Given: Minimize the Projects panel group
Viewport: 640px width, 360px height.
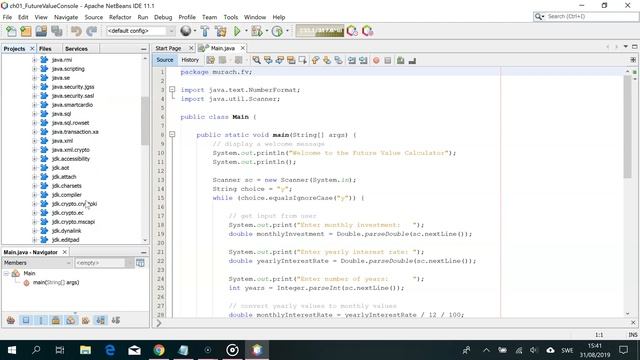Looking at the screenshot, I should (x=144, y=49).
